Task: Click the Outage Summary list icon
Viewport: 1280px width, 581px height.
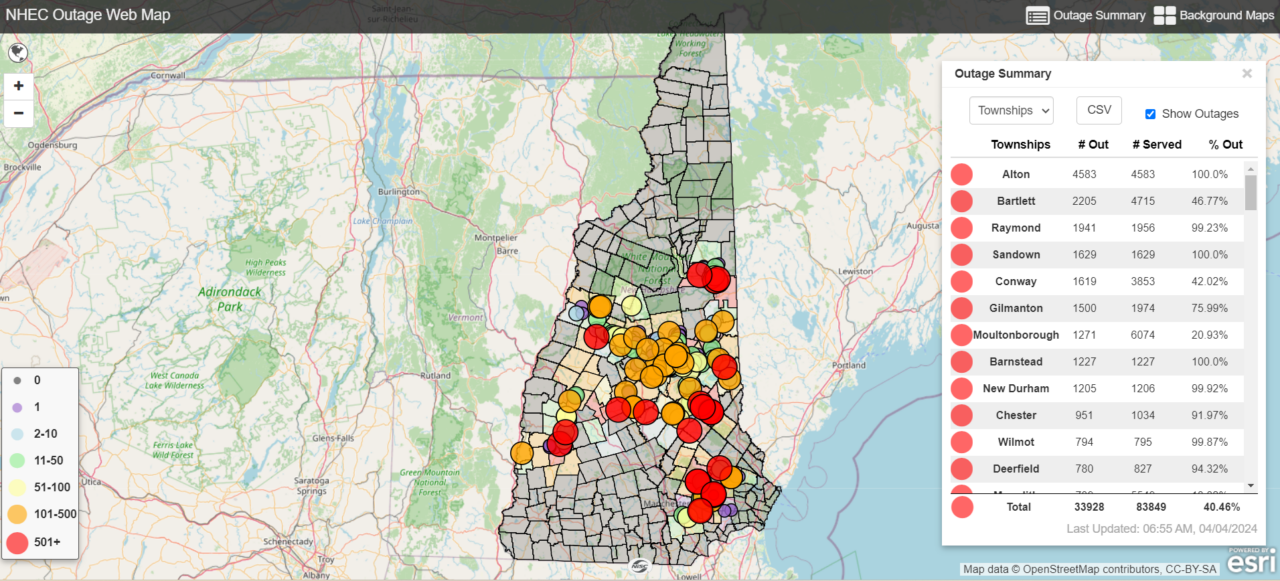Action: tap(1037, 16)
